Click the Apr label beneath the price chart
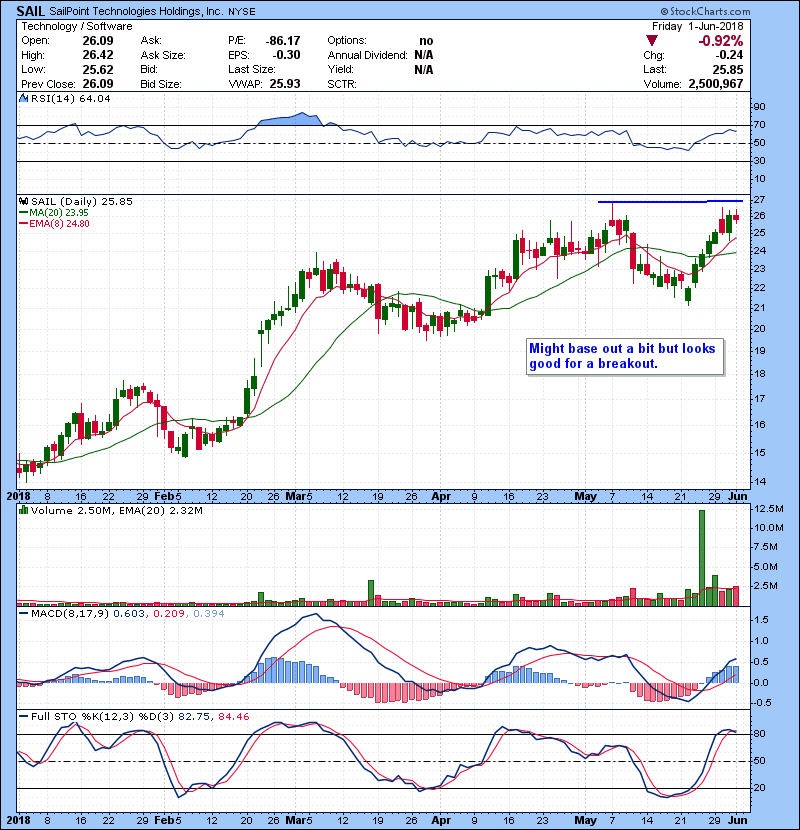Screen dimensions: 800x830 (441, 497)
